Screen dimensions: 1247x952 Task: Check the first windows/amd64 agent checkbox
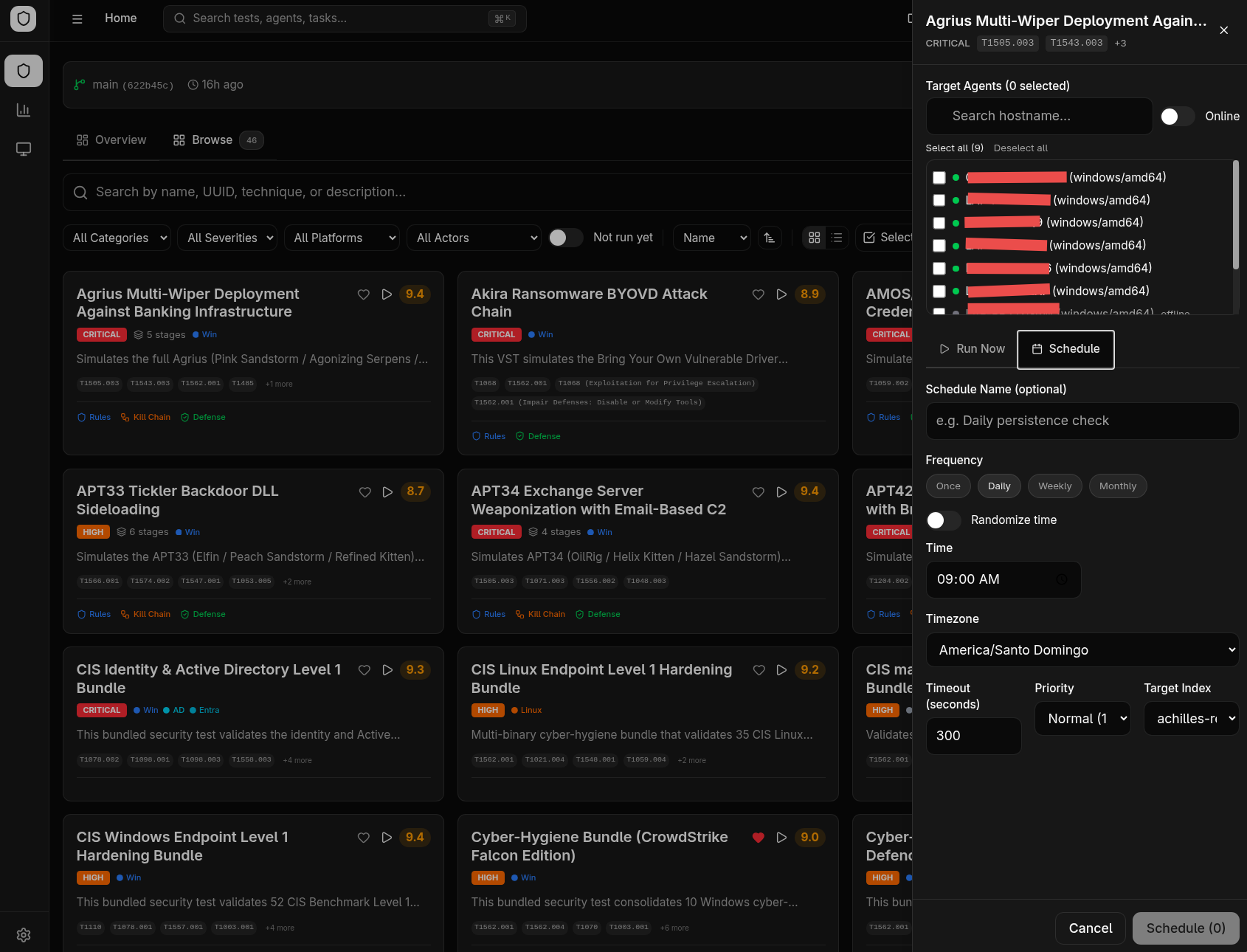pos(939,178)
